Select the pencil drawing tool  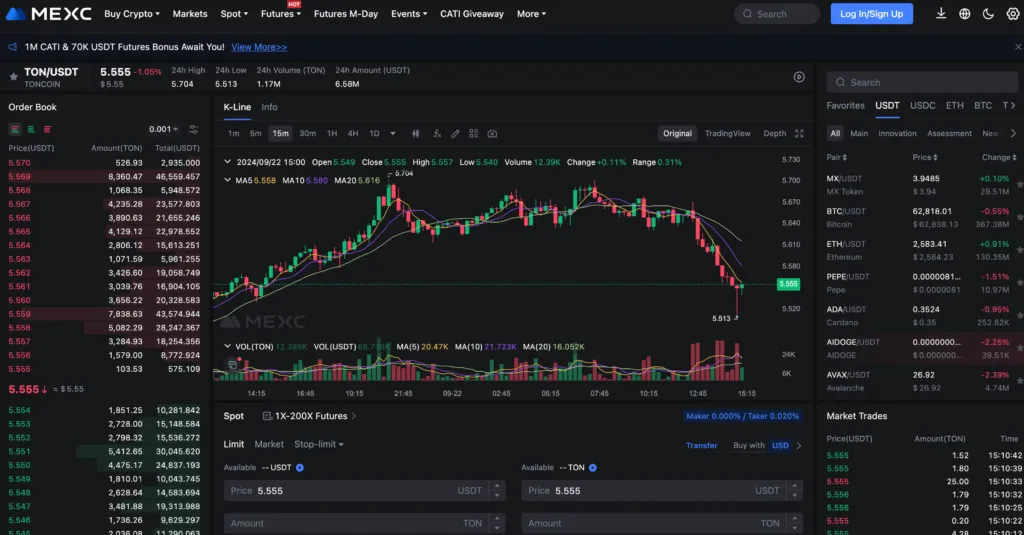pyautogui.click(x=455, y=133)
